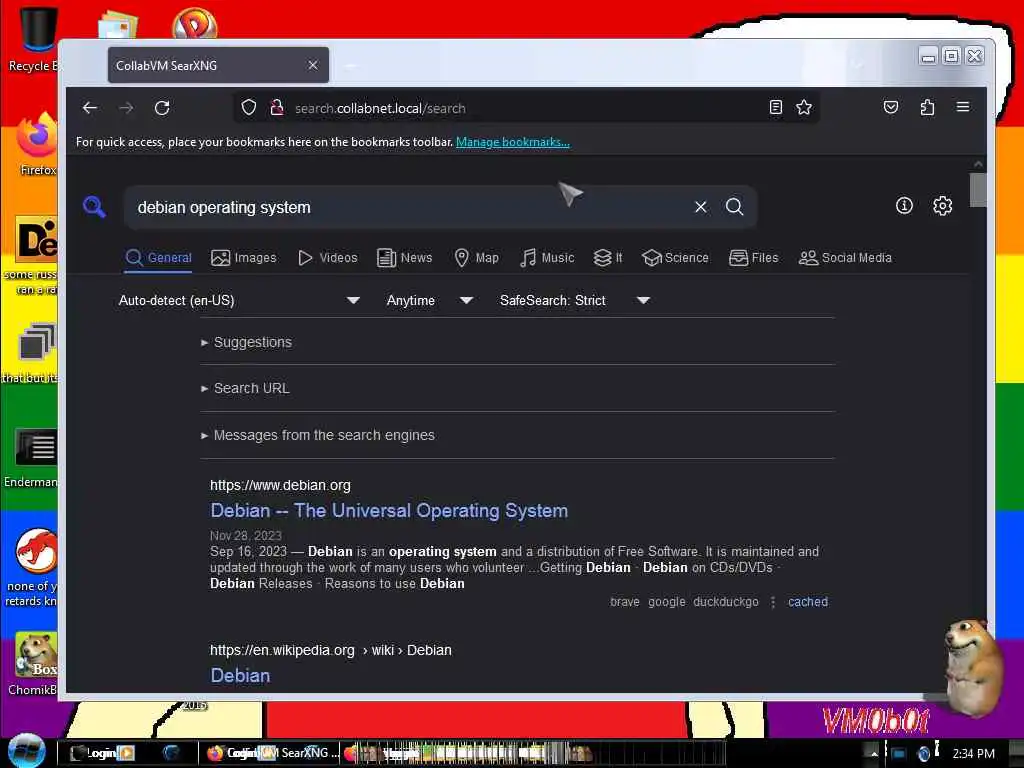The height and width of the screenshot is (768, 1024).
Task: Show hidden tray icons arrow
Action: pos(874,754)
